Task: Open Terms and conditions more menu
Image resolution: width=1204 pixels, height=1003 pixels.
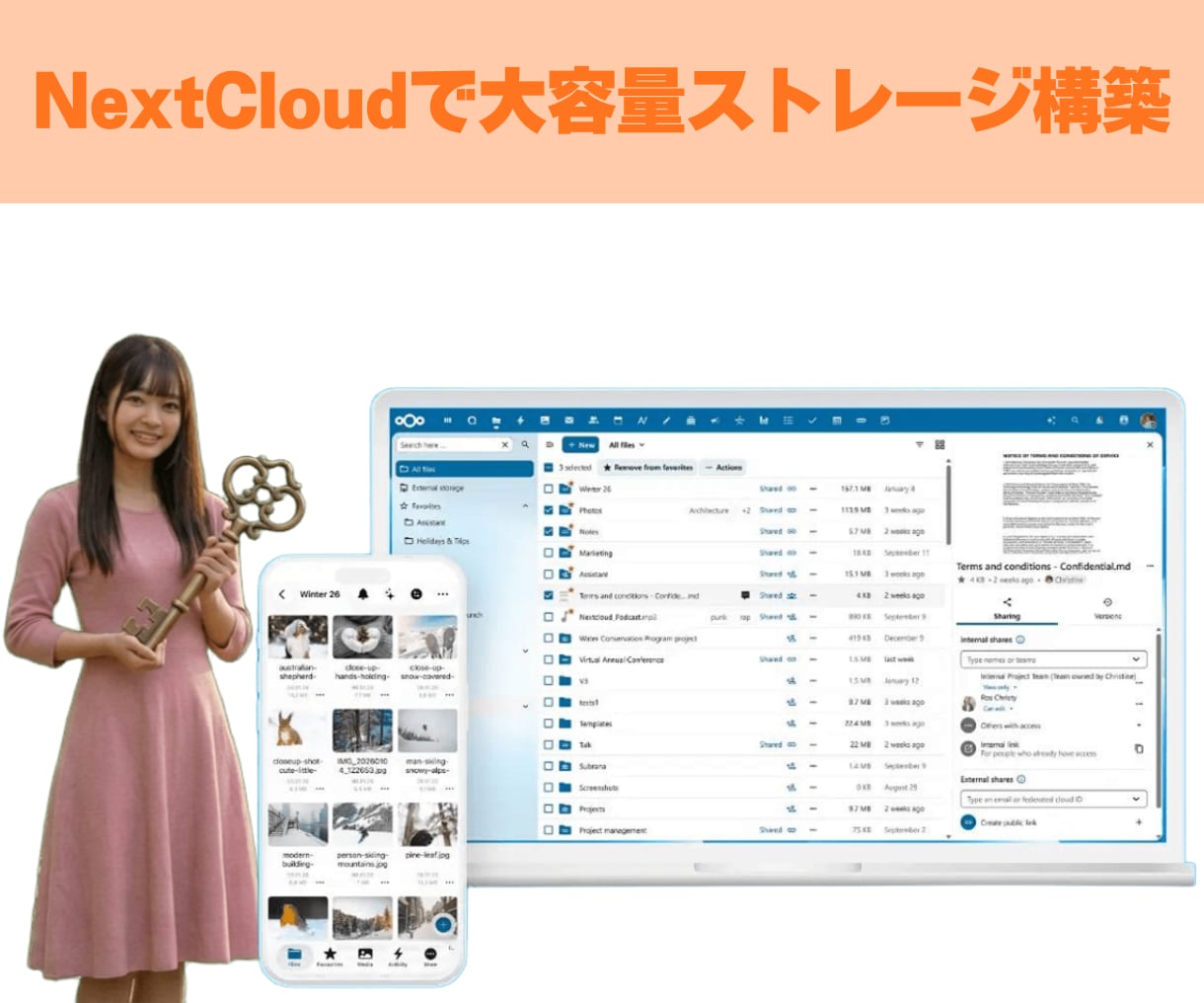Action: pos(1150,567)
